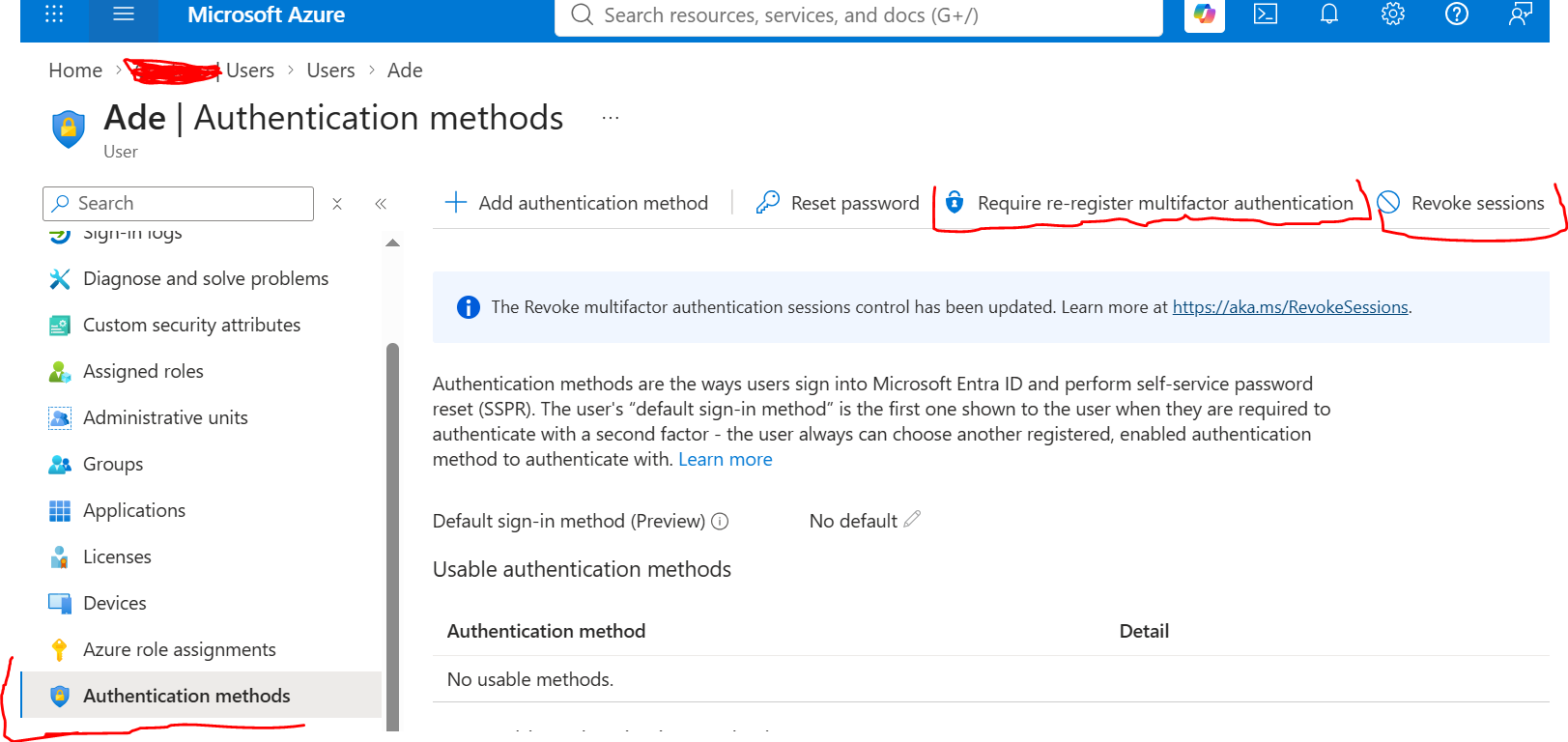This screenshot has height=742, width=1568.
Task: Click the Microsoft Azure portal title
Action: pos(266,14)
